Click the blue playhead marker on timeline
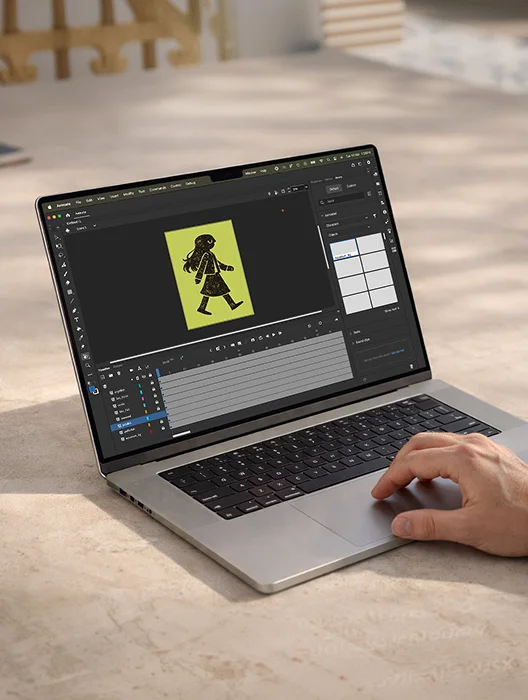Viewport: 528px width, 700px height. coord(158,372)
